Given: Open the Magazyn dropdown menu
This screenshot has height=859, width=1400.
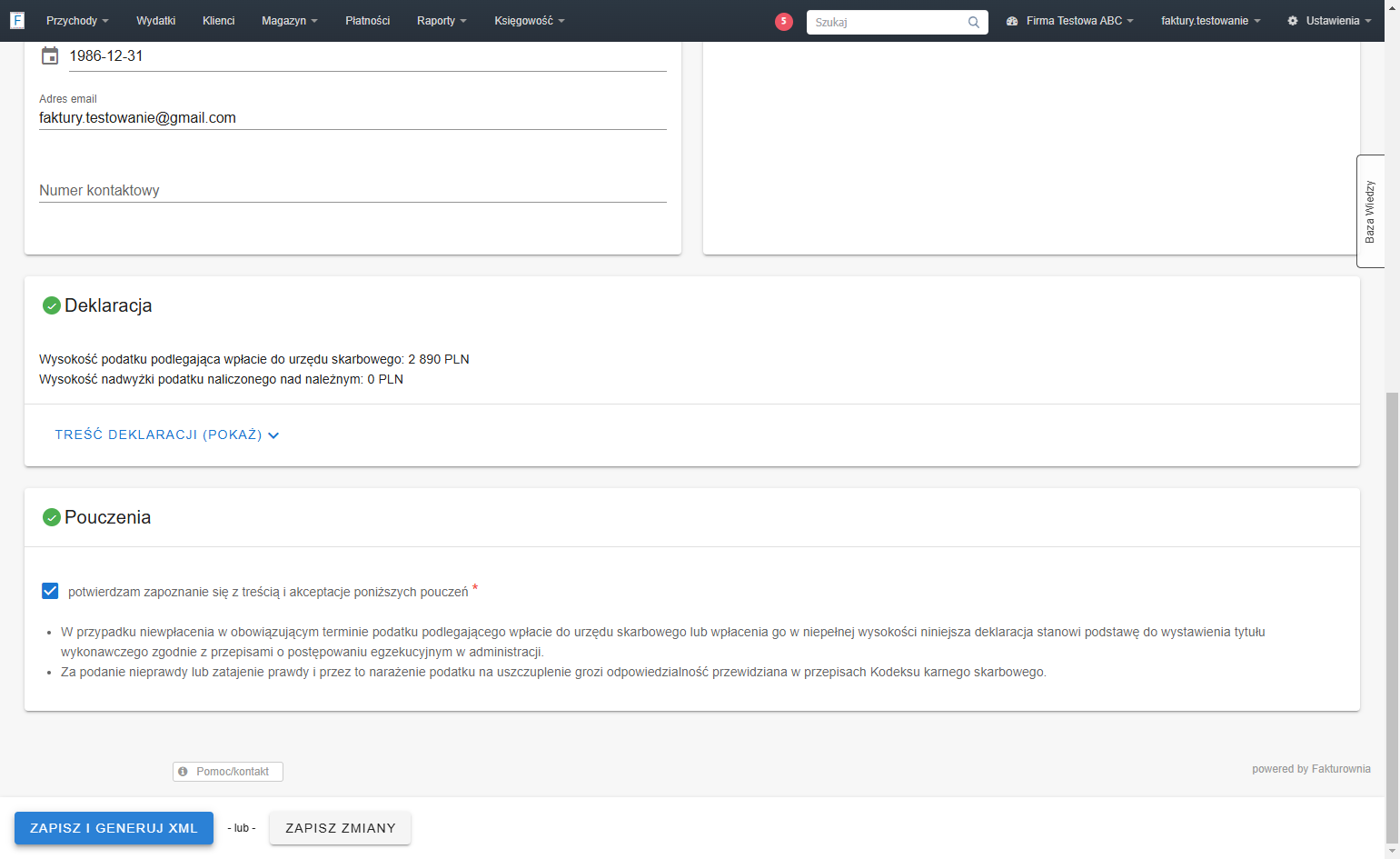Looking at the screenshot, I should (290, 21).
